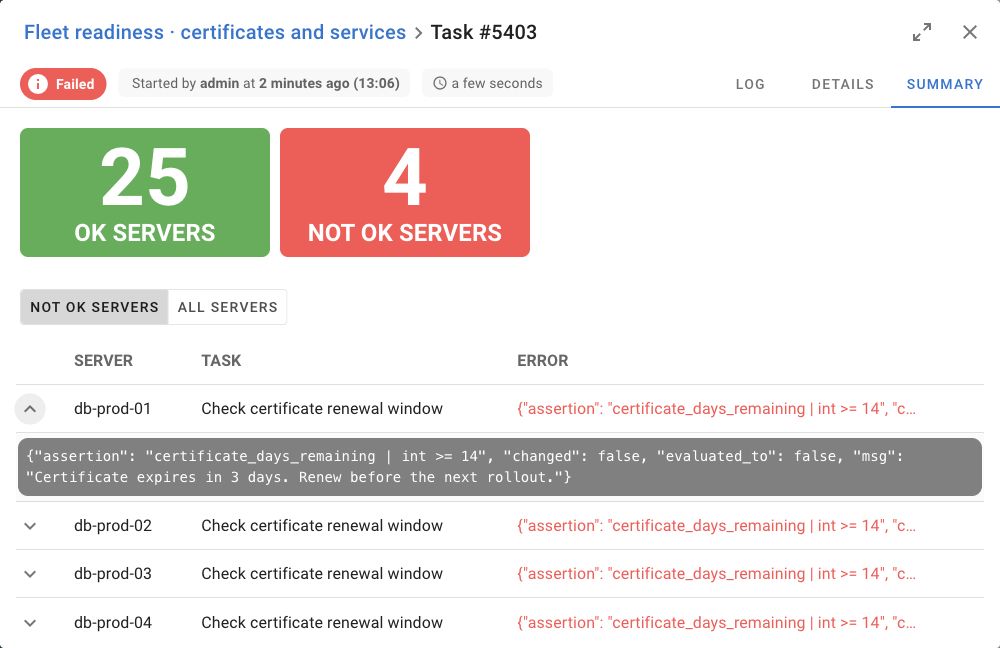
Task: Toggle the NOT OK SERVERS filter
Action: [94, 307]
